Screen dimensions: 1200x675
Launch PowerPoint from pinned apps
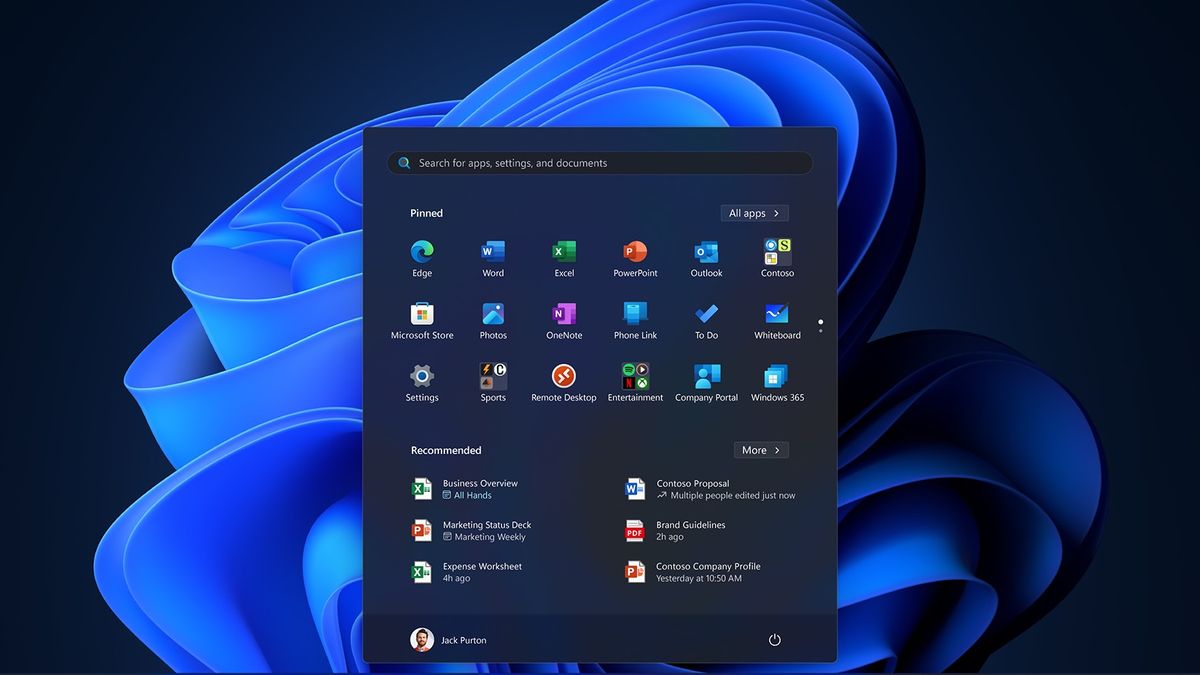coord(635,251)
